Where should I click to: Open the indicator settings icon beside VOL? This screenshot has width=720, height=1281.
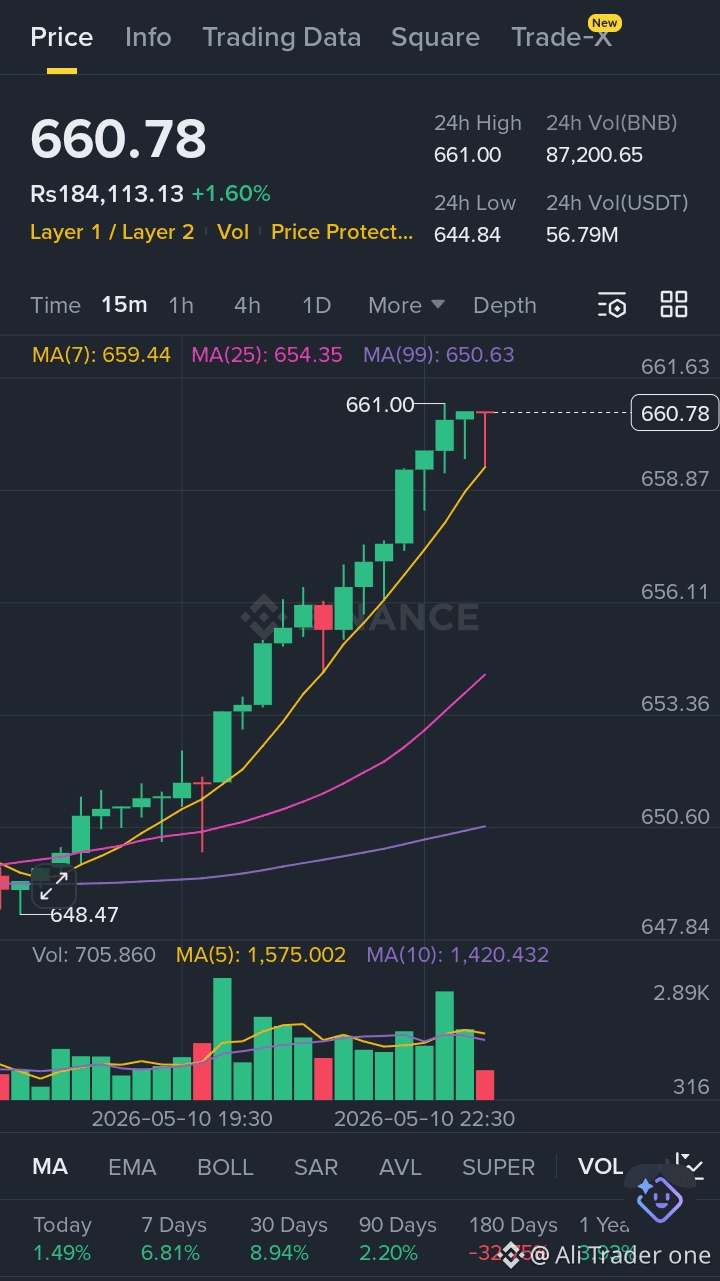pyautogui.click(x=690, y=1166)
